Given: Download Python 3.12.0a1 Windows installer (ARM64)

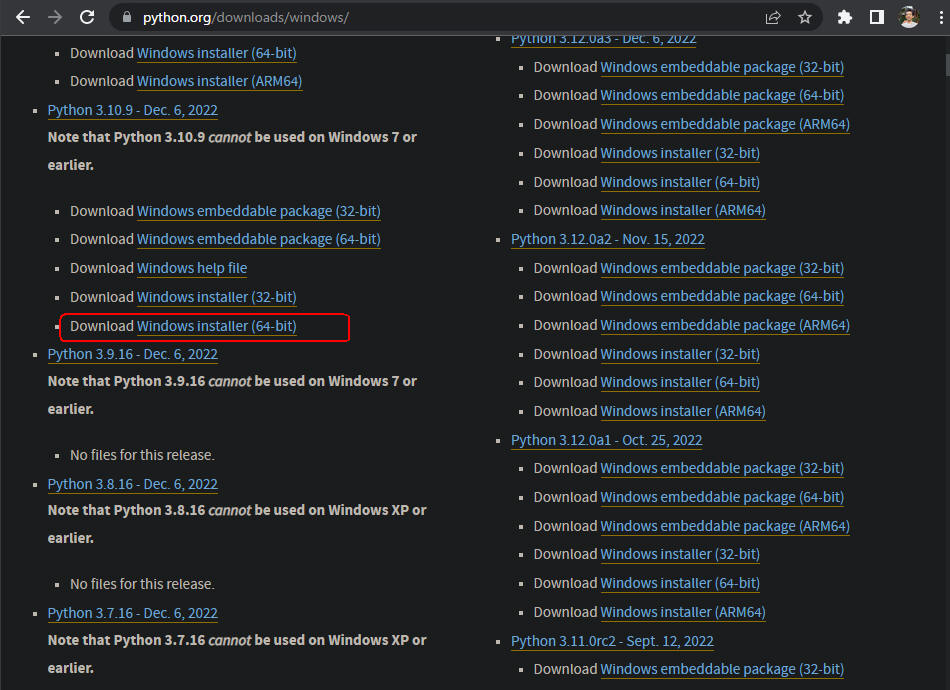Looking at the screenshot, I should click(683, 612).
